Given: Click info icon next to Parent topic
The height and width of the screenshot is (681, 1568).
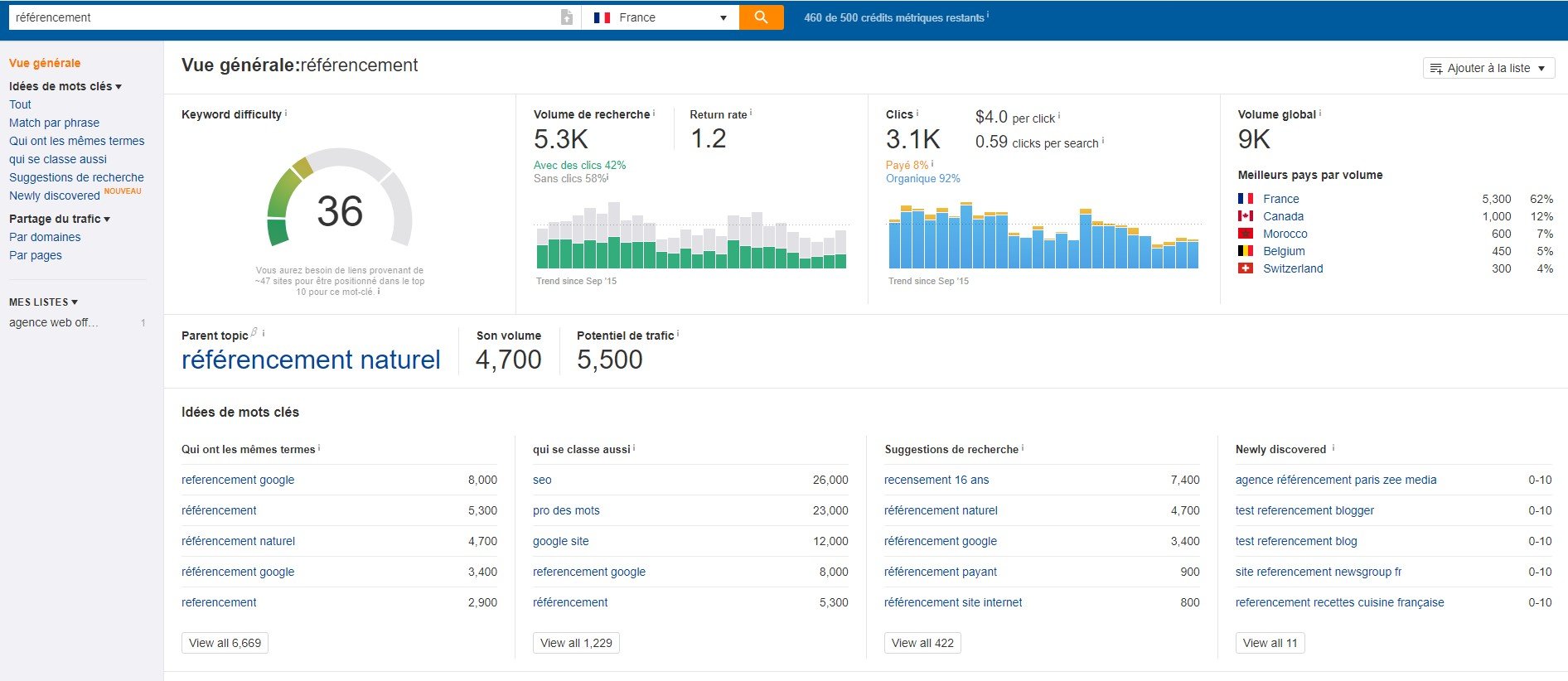Looking at the screenshot, I should [x=264, y=334].
